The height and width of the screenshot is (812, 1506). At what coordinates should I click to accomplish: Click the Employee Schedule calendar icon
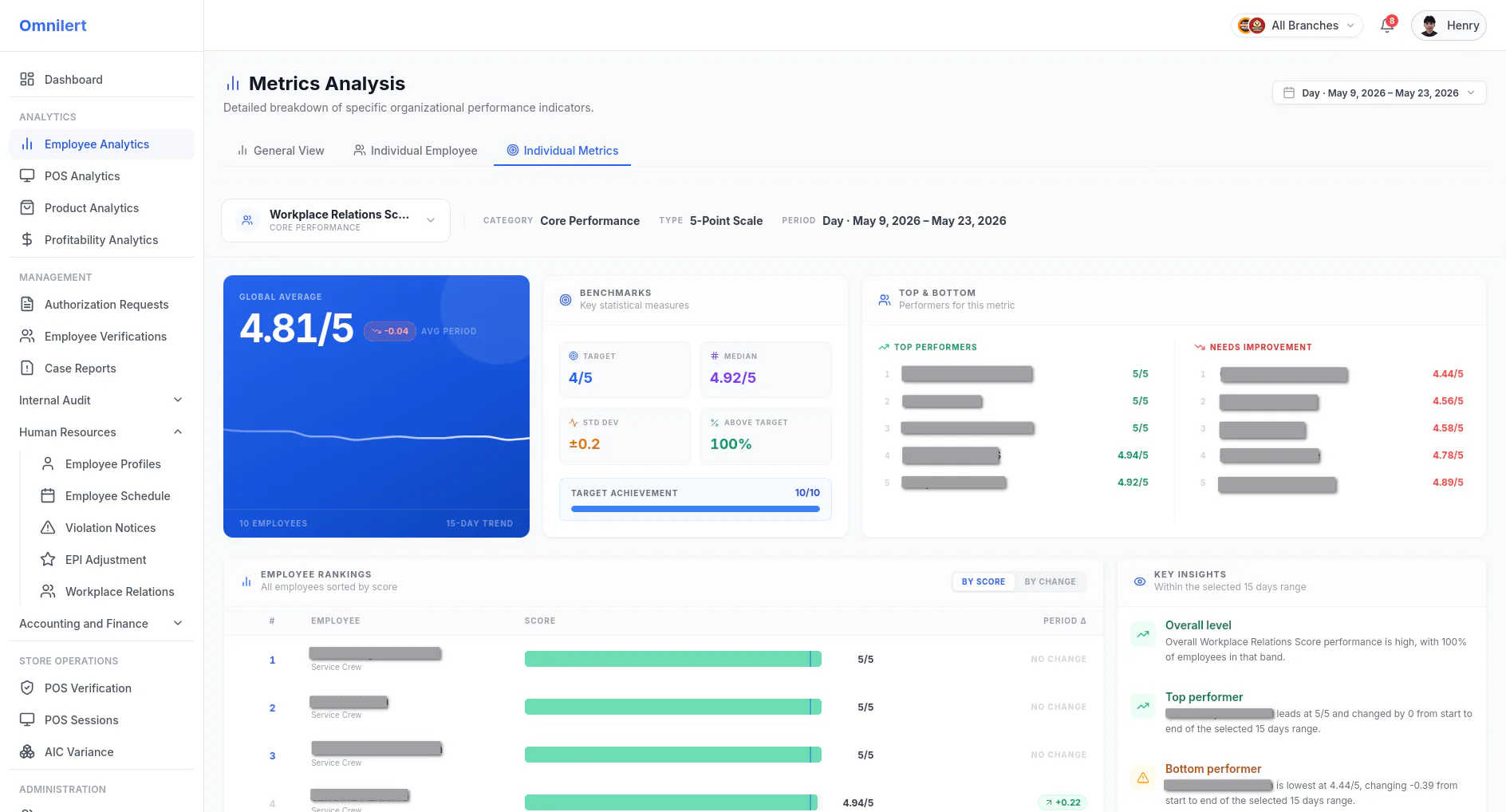48,495
